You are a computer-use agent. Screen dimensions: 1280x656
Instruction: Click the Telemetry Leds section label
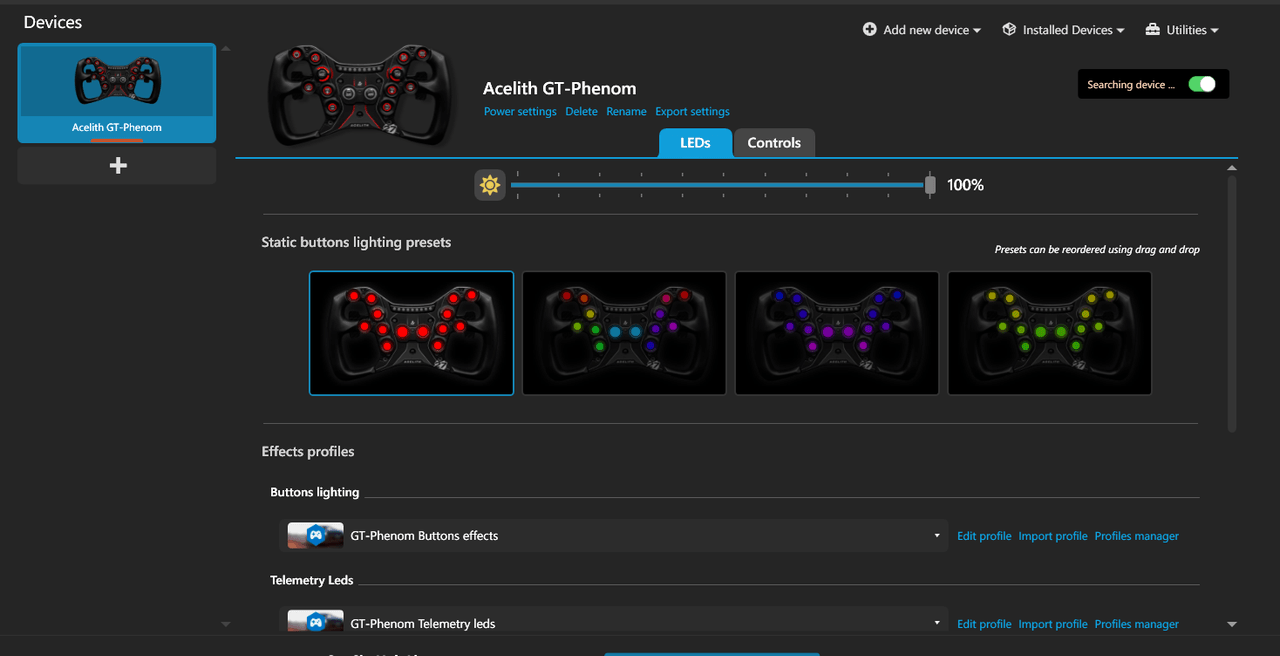(x=312, y=580)
